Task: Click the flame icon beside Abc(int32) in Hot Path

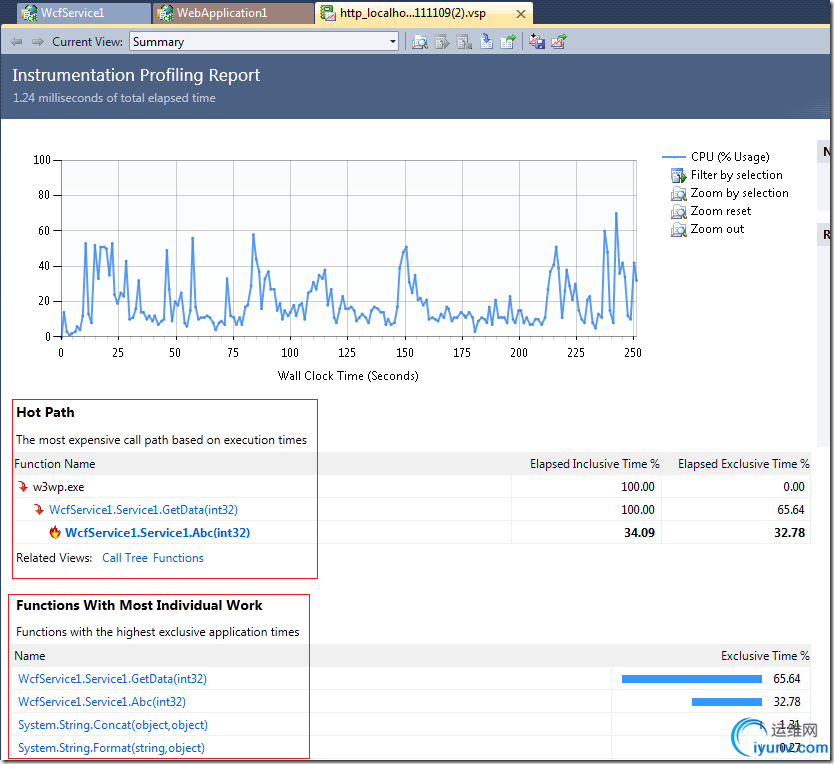Action: pyautogui.click(x=55, y=532)
